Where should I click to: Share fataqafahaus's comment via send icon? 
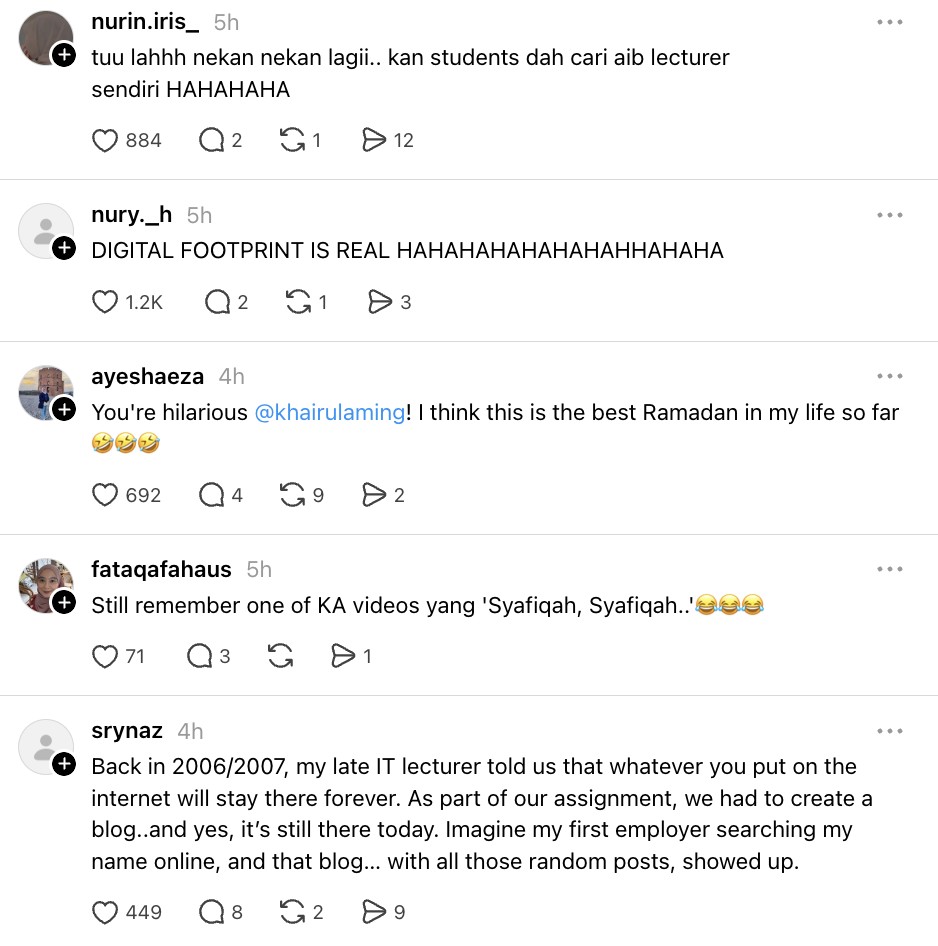click(x=343, y=656)
